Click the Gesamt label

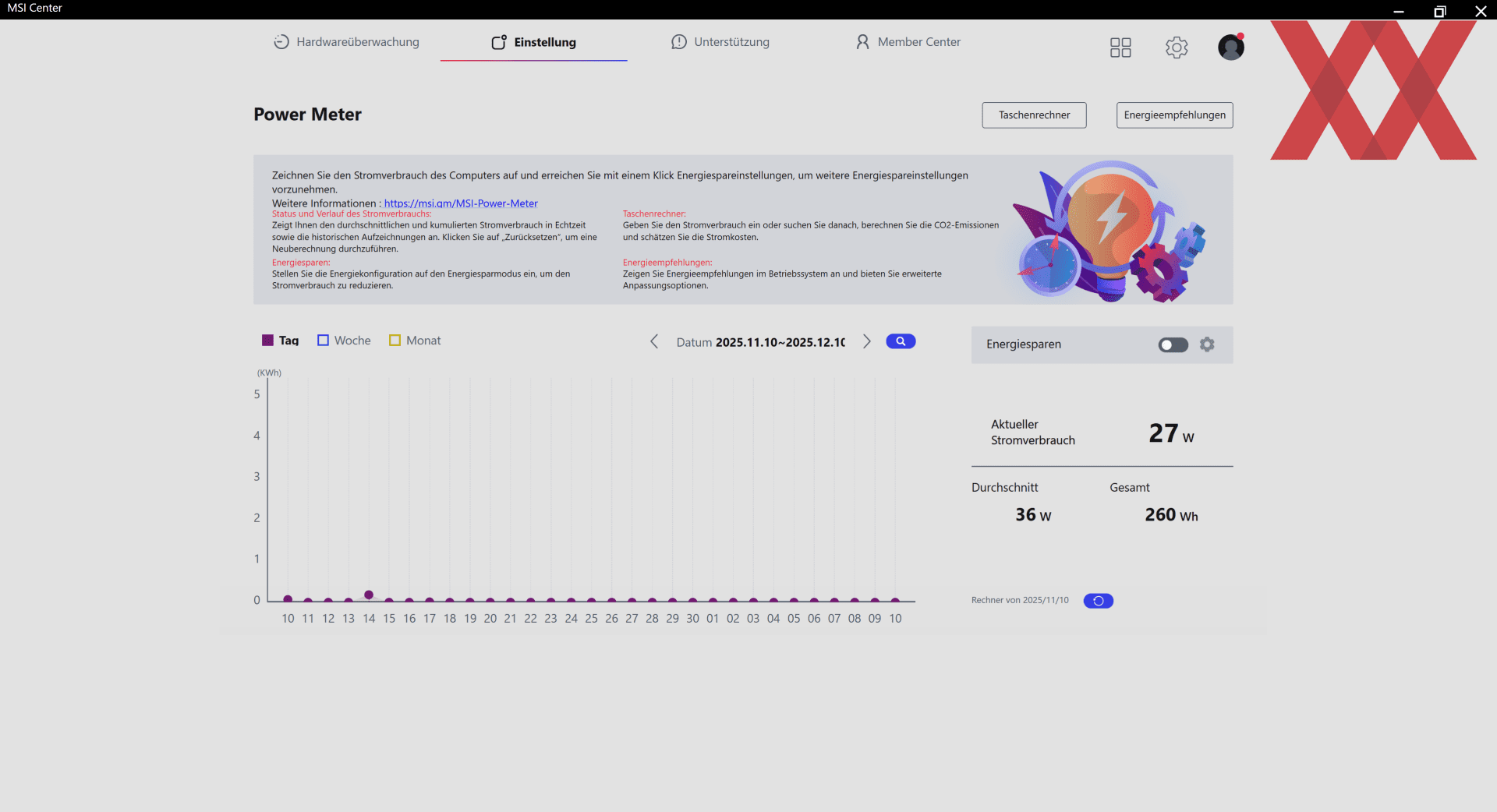pyautogui.click(x=1130, y=488)
